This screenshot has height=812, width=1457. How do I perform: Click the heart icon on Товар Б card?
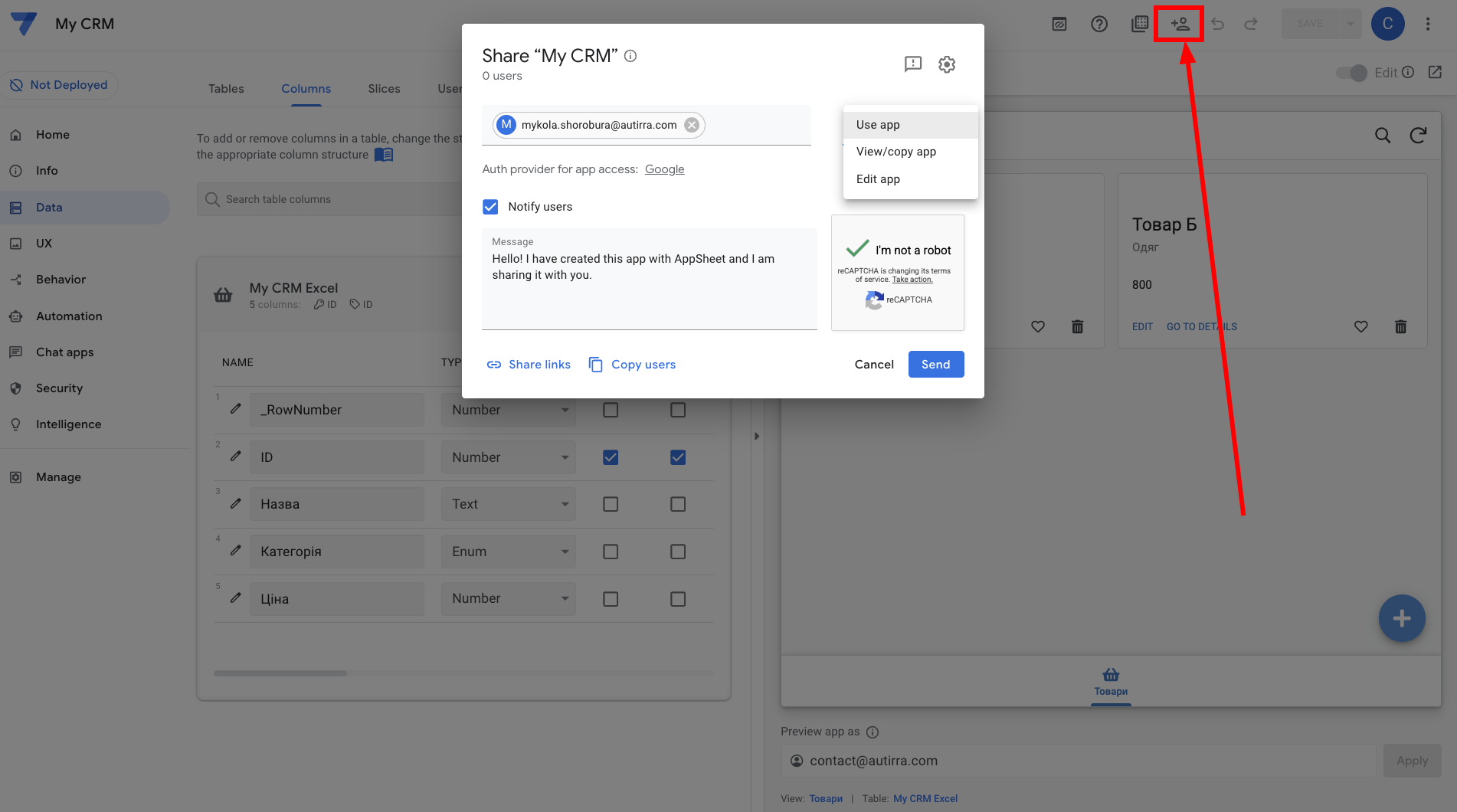1361,326
